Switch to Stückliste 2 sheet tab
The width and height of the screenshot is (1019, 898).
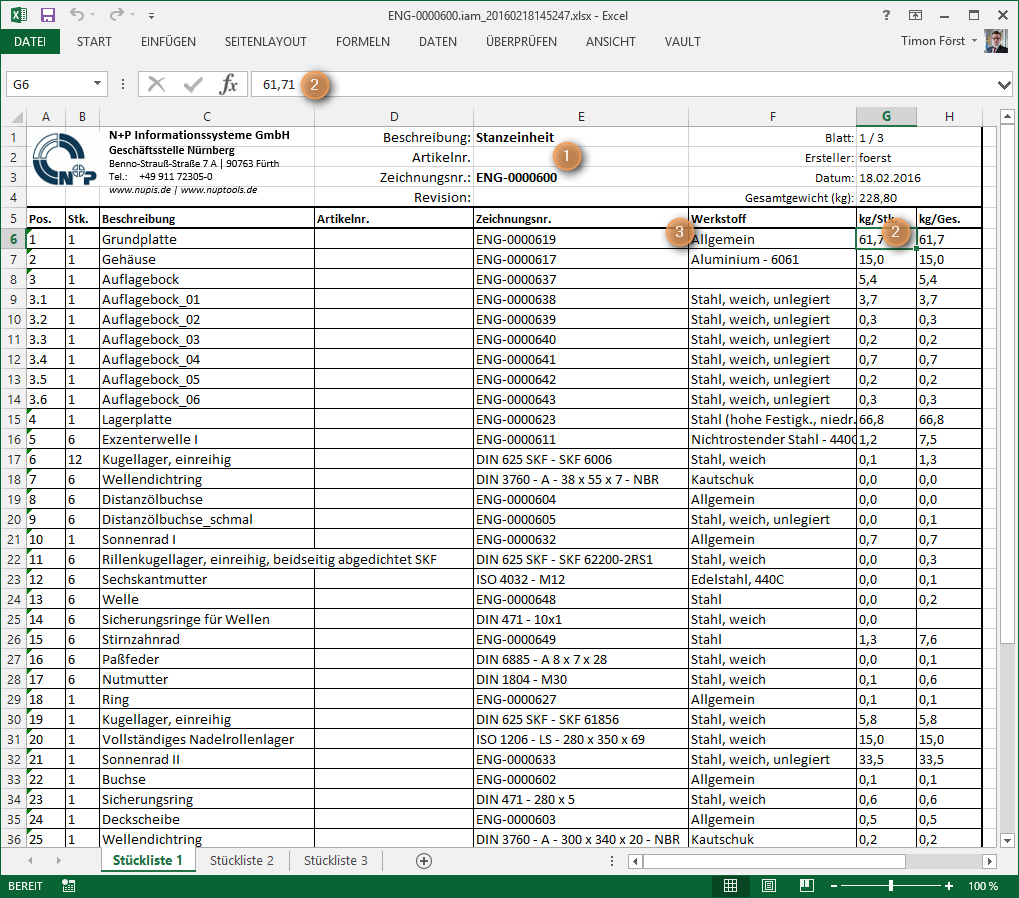tap(241, 861)
